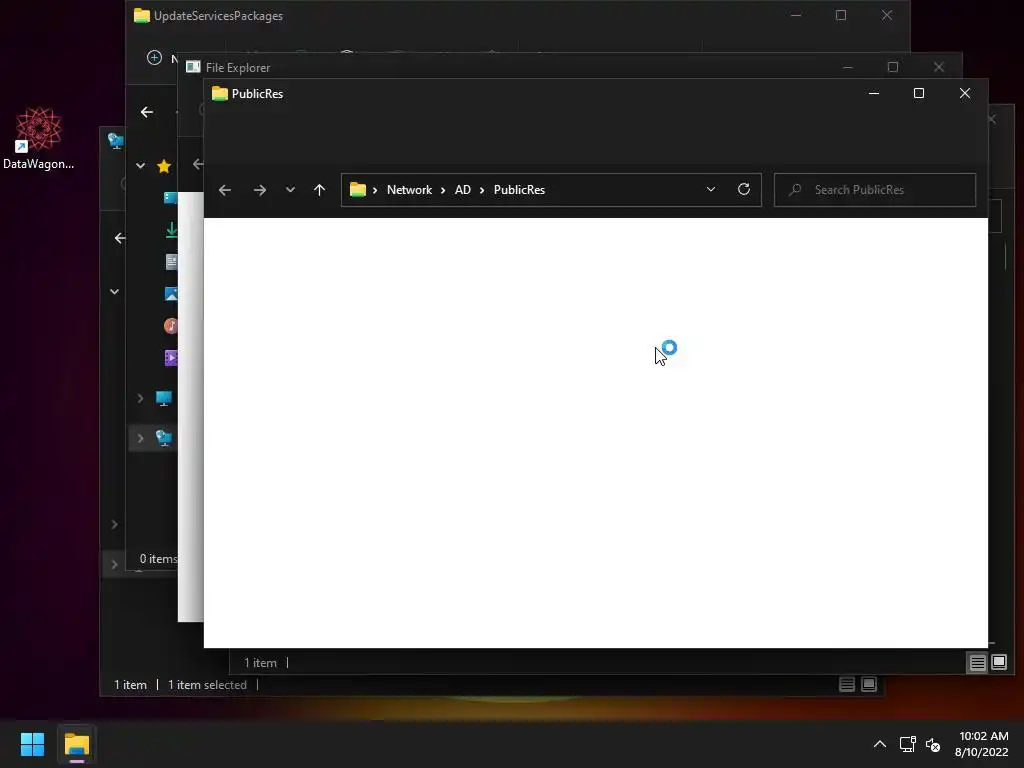Open the clock showing 10:02 AM
The image size is (1024, 768).
[982, 744]
